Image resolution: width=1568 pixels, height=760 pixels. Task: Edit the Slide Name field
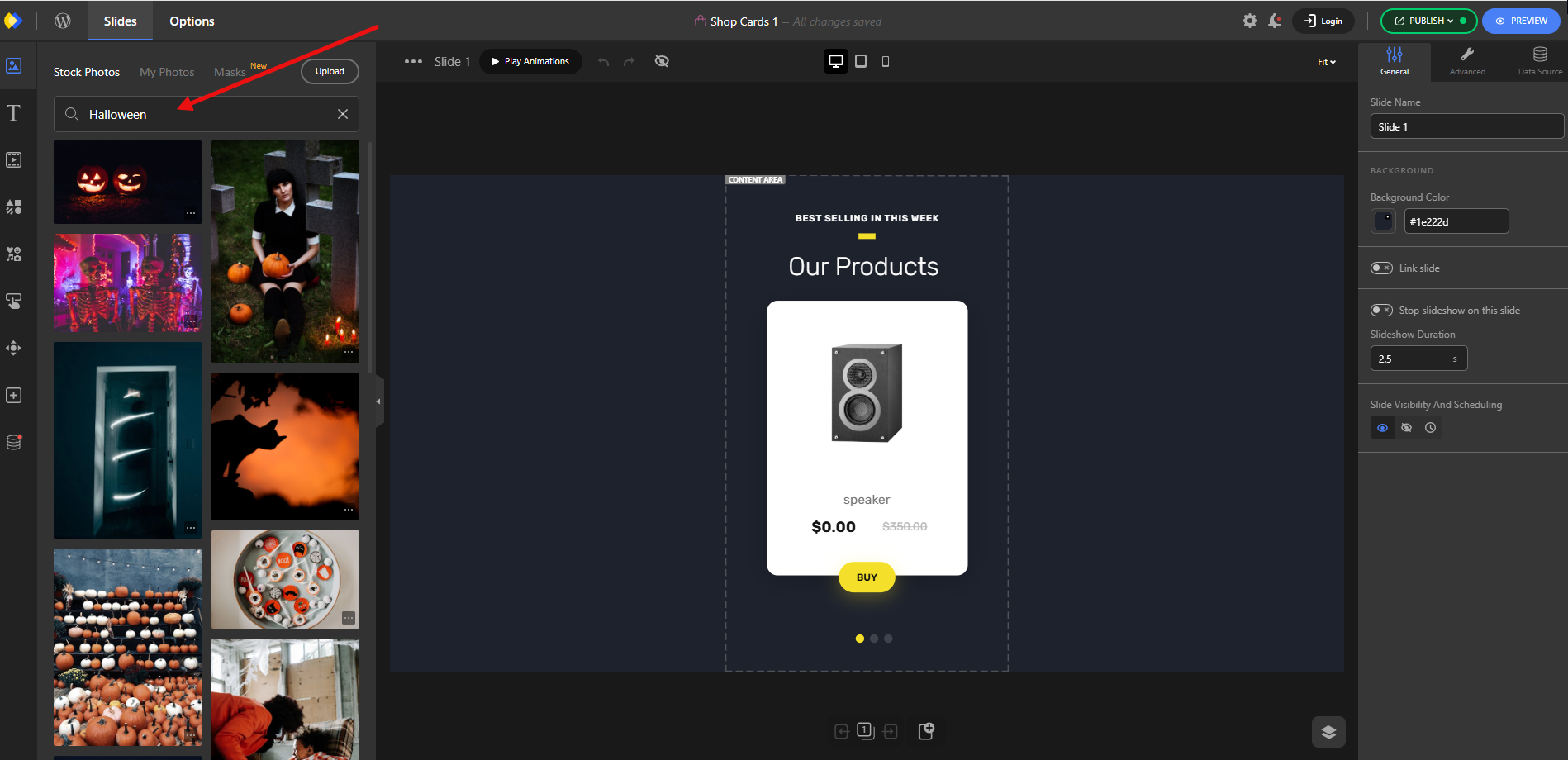1467,126
